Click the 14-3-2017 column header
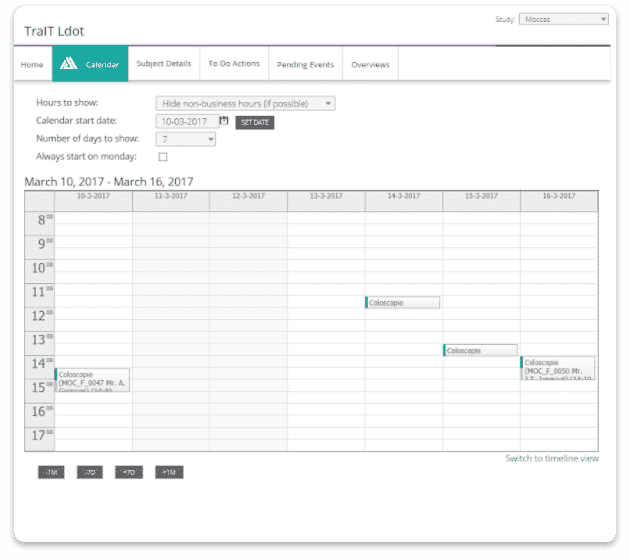 pos(403,201)
